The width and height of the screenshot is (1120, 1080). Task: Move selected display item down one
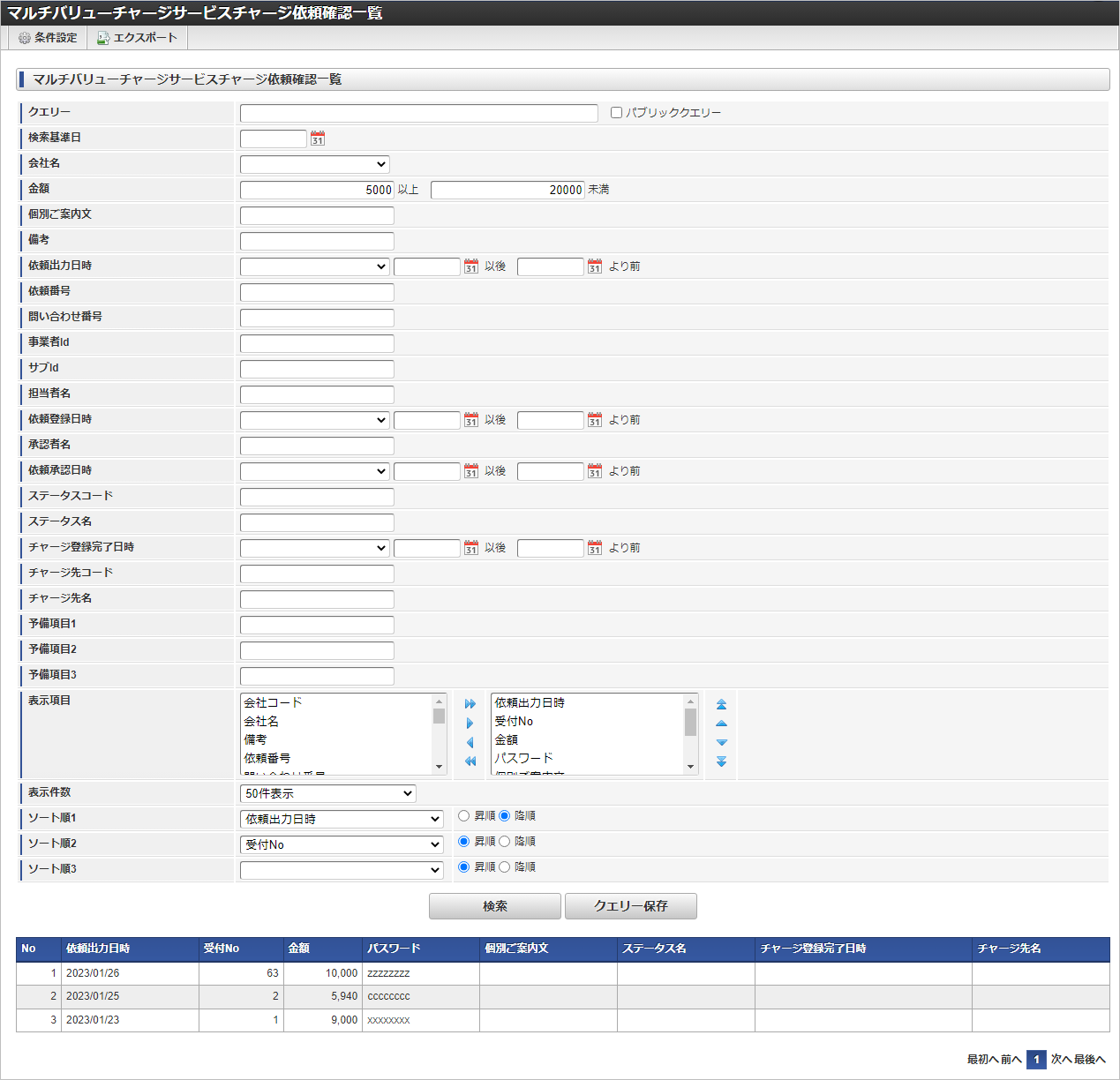coord(721,743)
